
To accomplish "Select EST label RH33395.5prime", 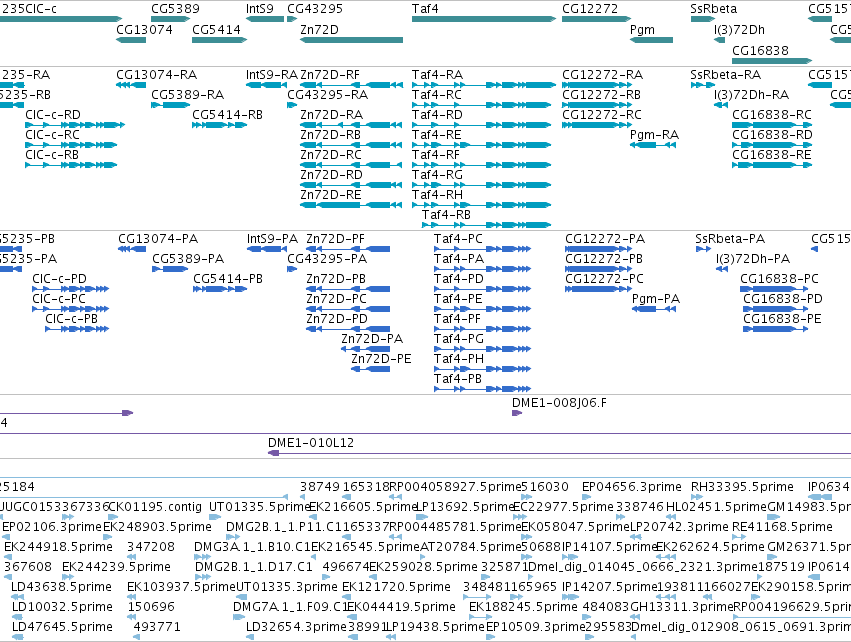I will point(742,487).
